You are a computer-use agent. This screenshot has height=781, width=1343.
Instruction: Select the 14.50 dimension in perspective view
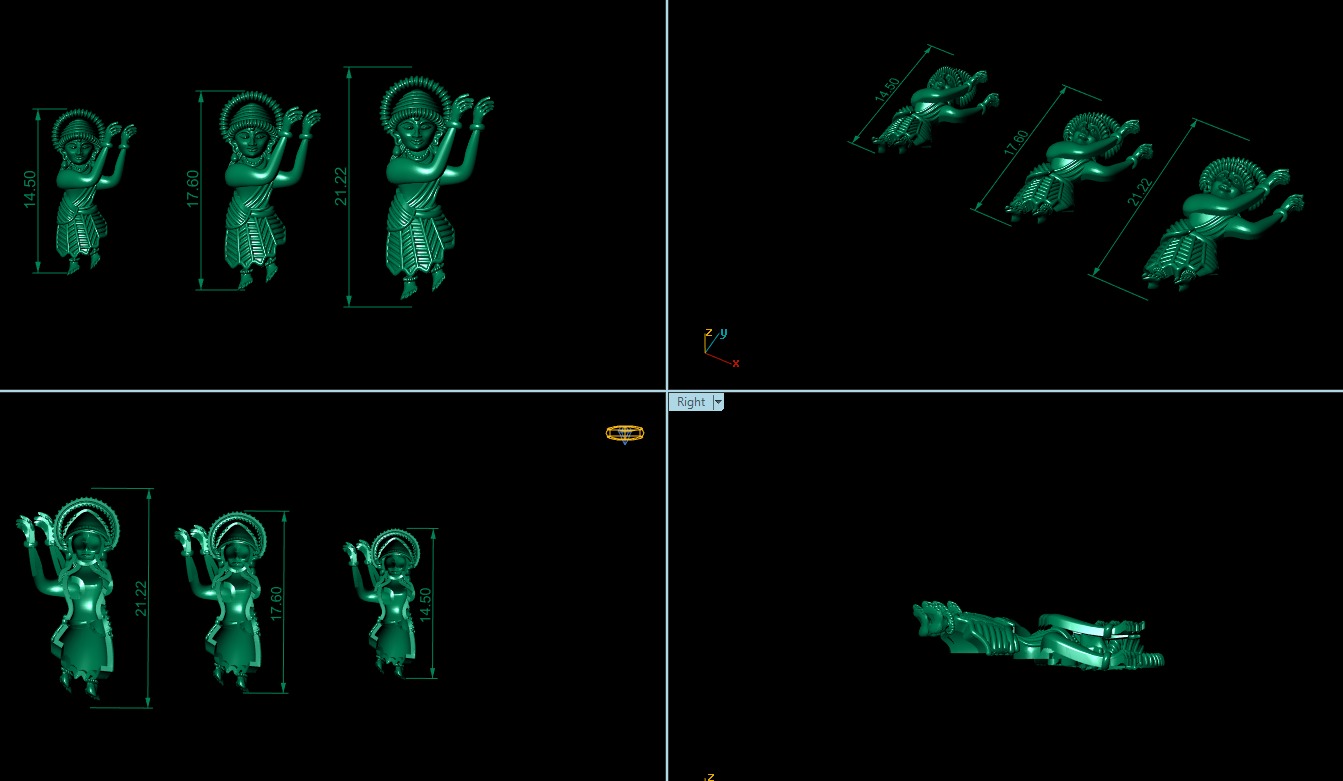887,91
